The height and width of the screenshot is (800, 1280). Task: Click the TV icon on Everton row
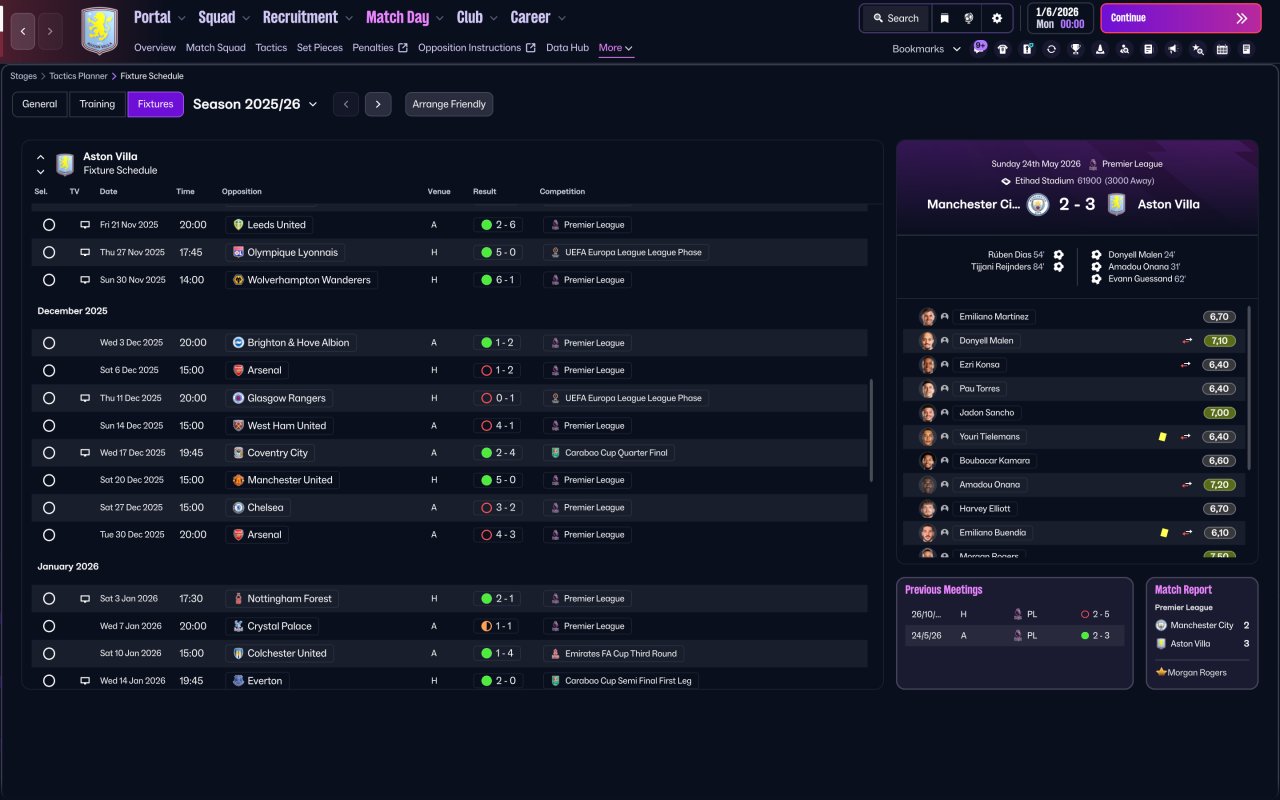pyautogui.click(x=85, y=681)
